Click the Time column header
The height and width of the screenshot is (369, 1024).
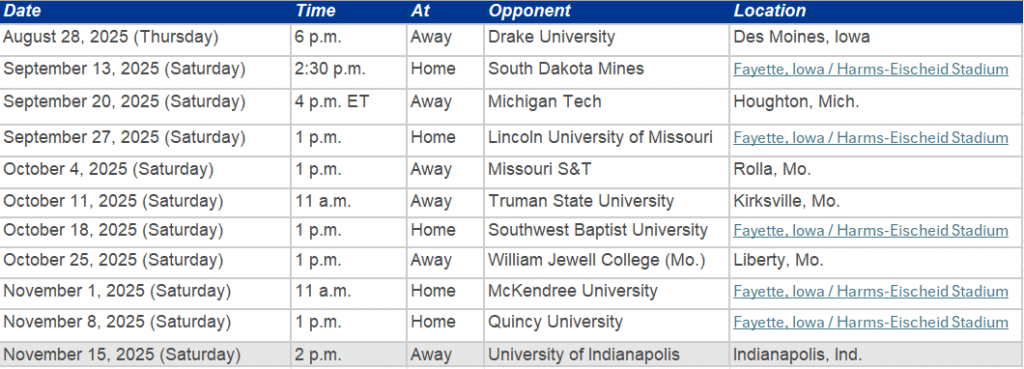(315, 10)
